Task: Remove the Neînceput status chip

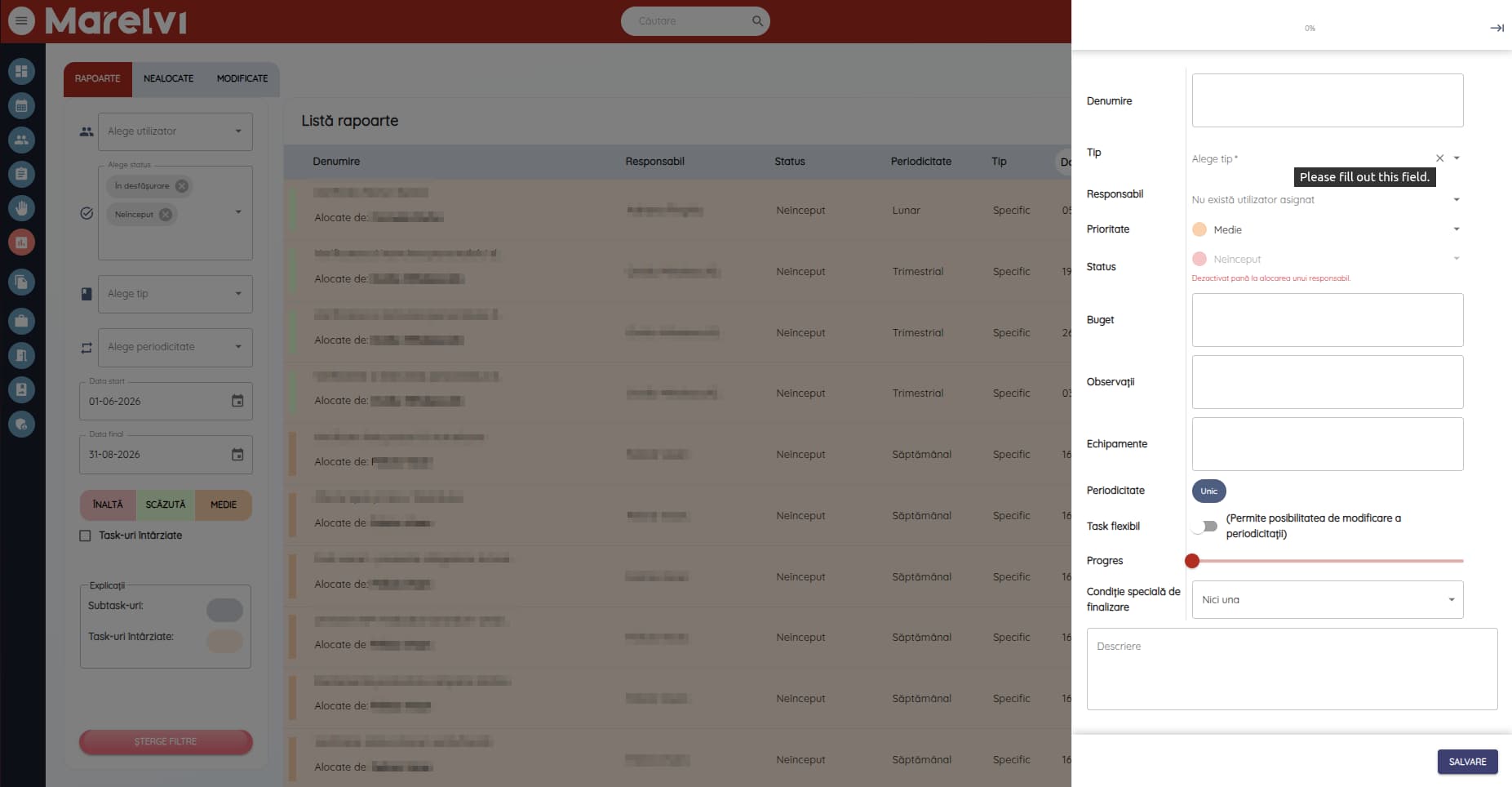Action: [x=166, y=215]
